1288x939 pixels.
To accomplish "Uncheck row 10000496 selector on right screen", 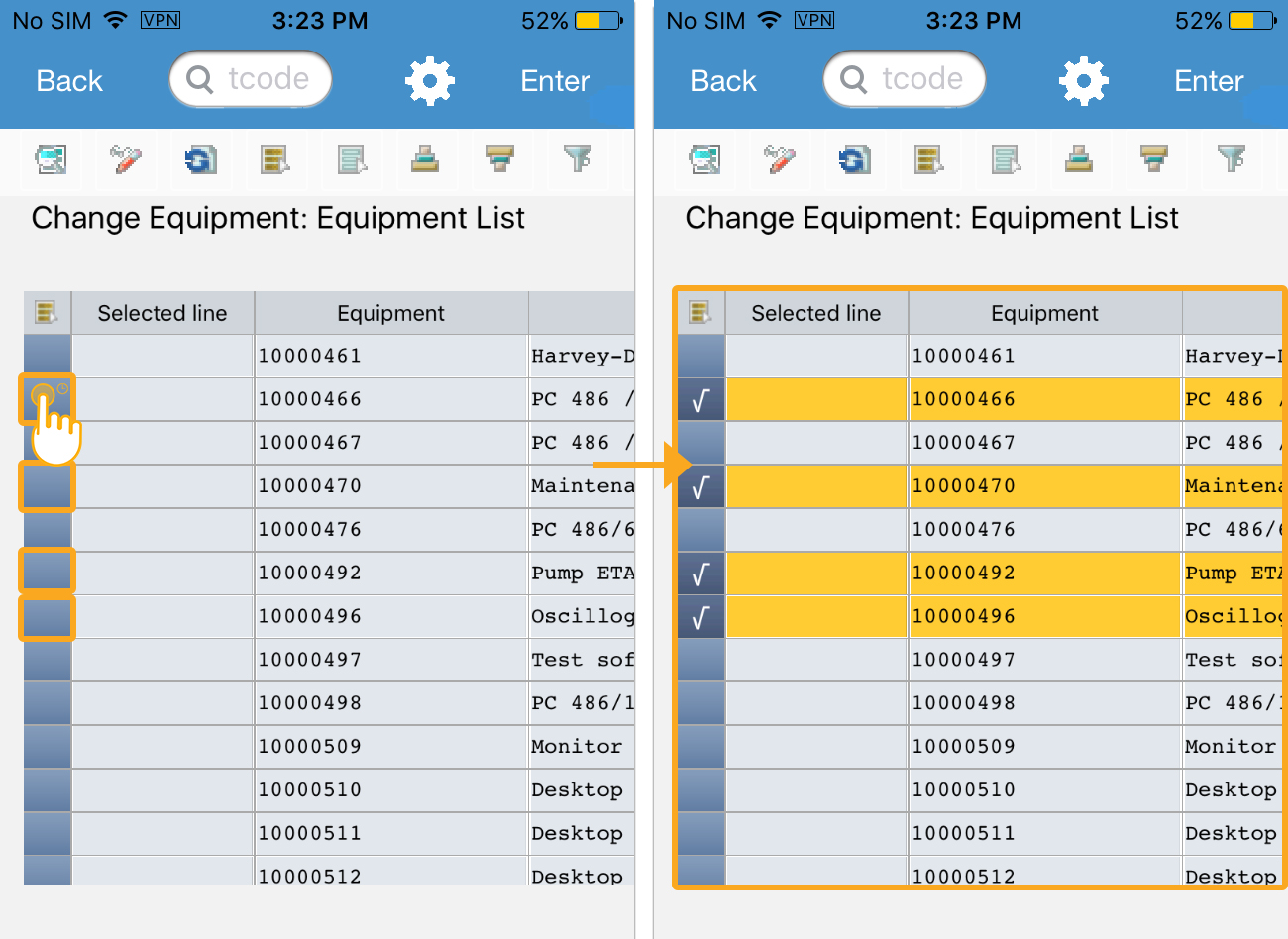I will (700, 617).
